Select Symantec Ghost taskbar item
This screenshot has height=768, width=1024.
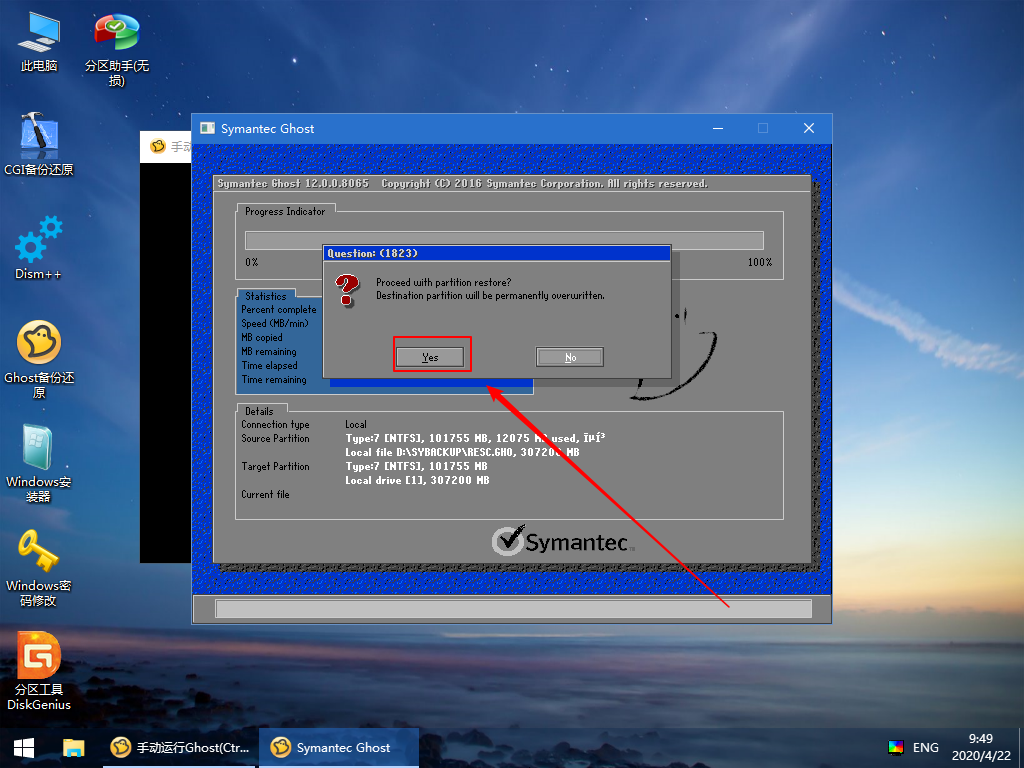point(338,748)
